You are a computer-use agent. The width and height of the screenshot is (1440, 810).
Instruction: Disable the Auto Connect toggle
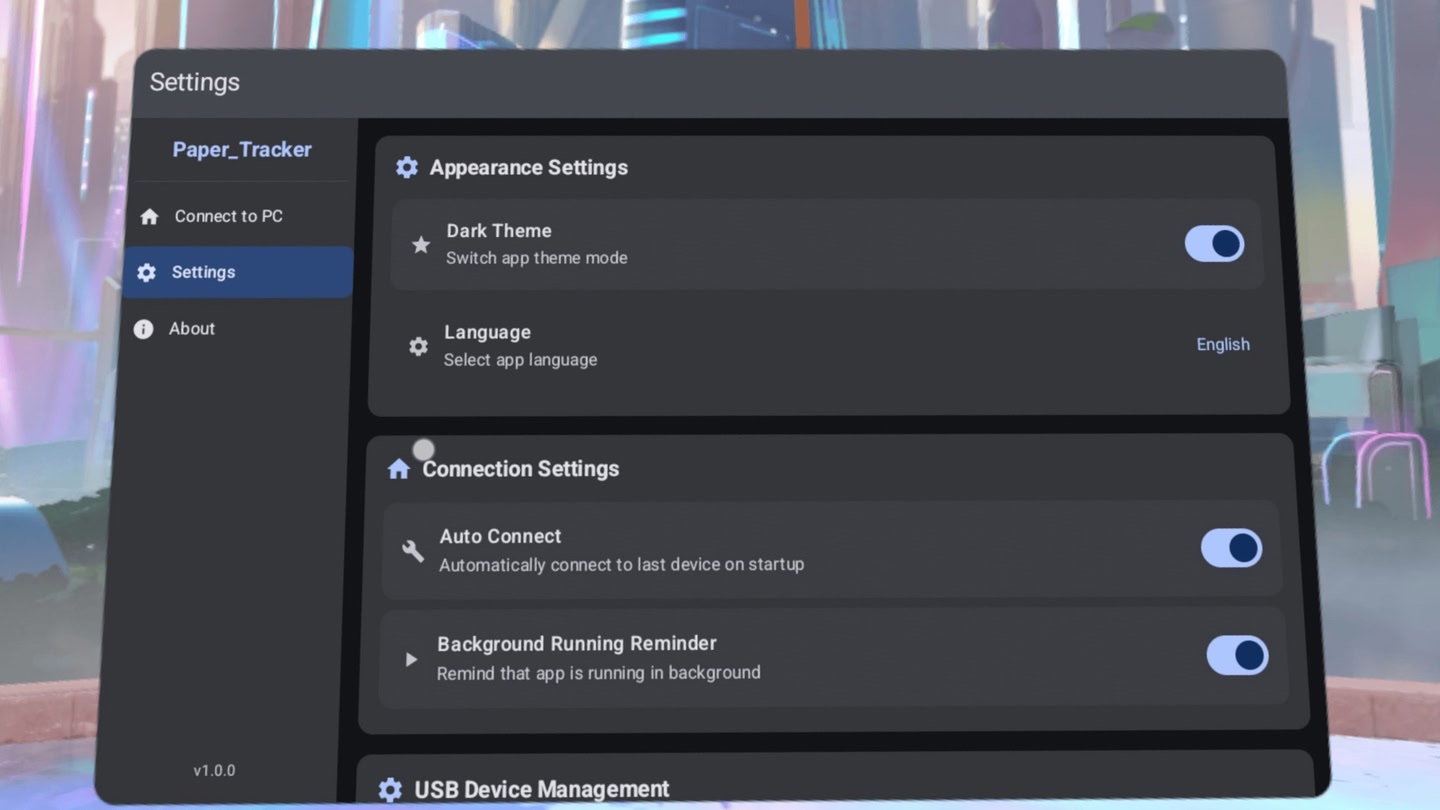[x=1231, y=548]
